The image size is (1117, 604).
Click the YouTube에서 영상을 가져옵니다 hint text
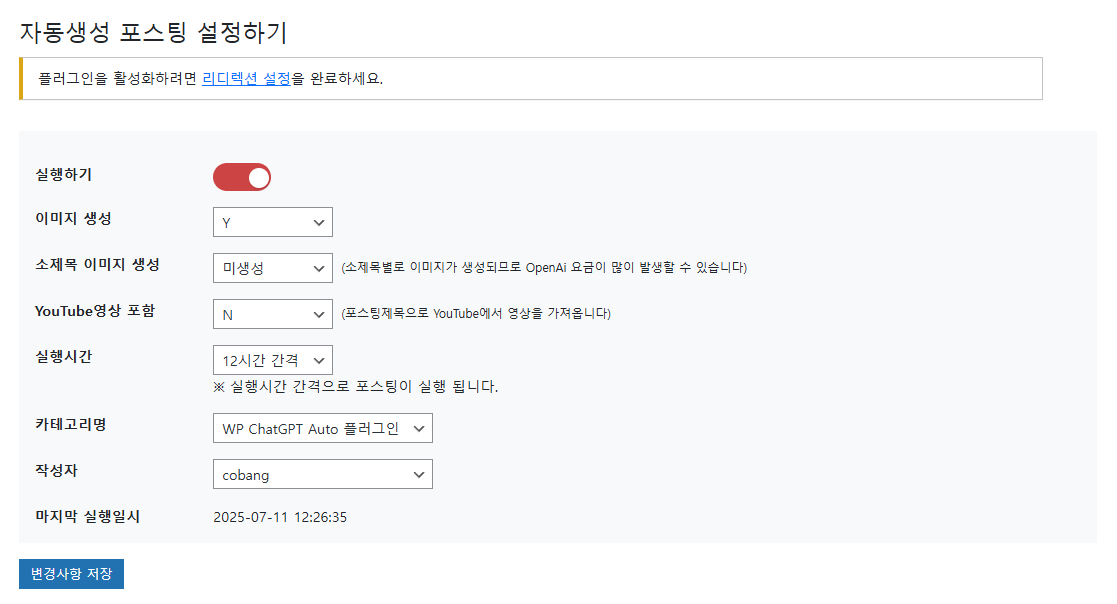tap(476, 313)
